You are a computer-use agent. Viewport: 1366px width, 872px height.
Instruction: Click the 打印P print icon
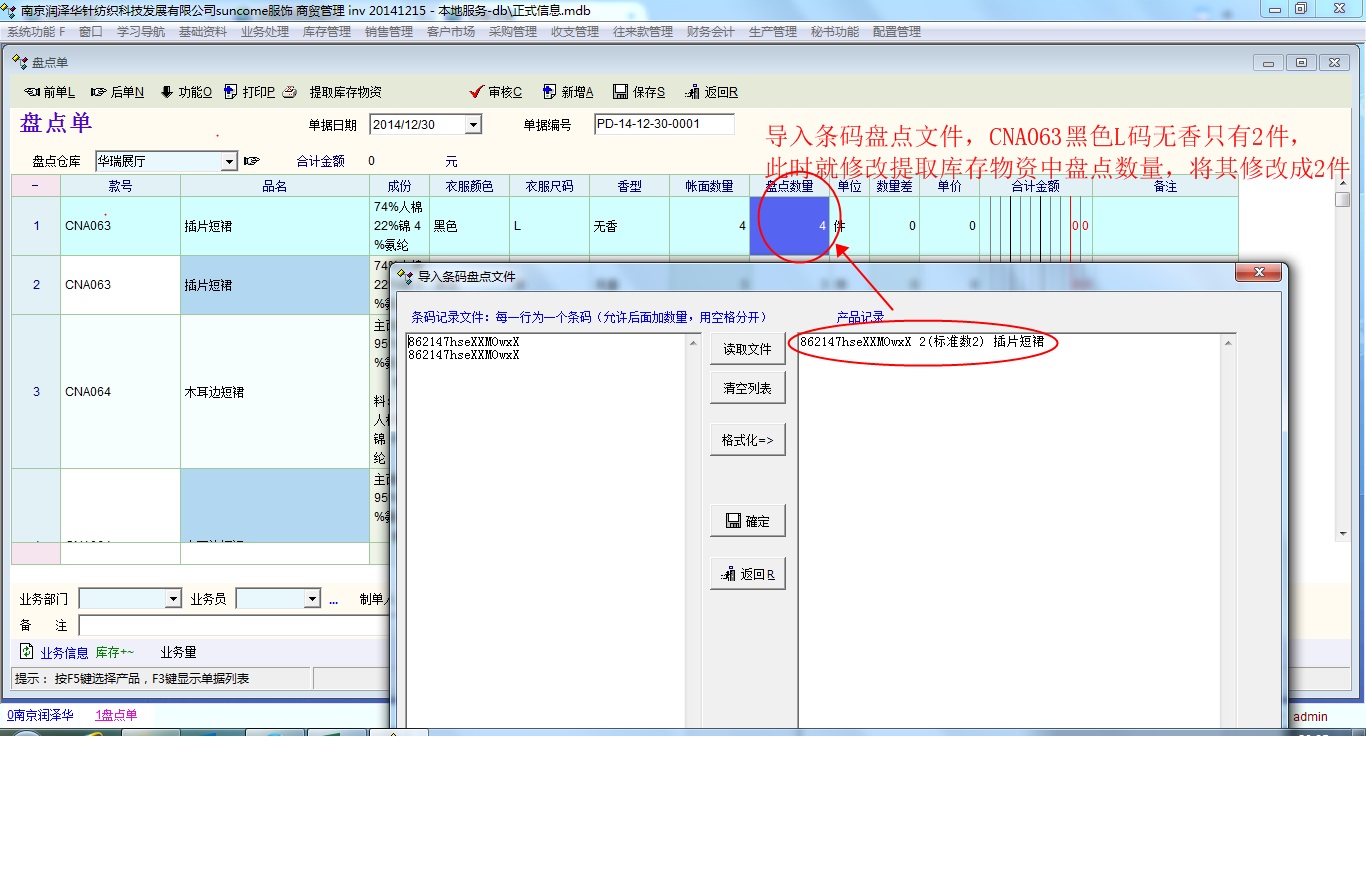tap(231, 92)
